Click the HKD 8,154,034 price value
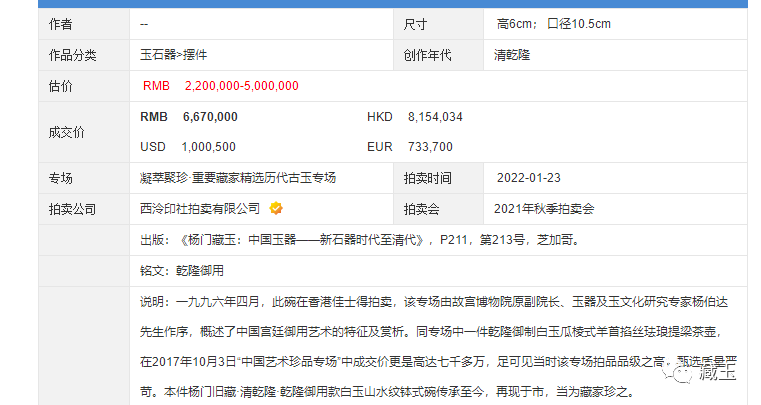Image resolution: width=761 pixels, height=405 pixels. [435, 117]
